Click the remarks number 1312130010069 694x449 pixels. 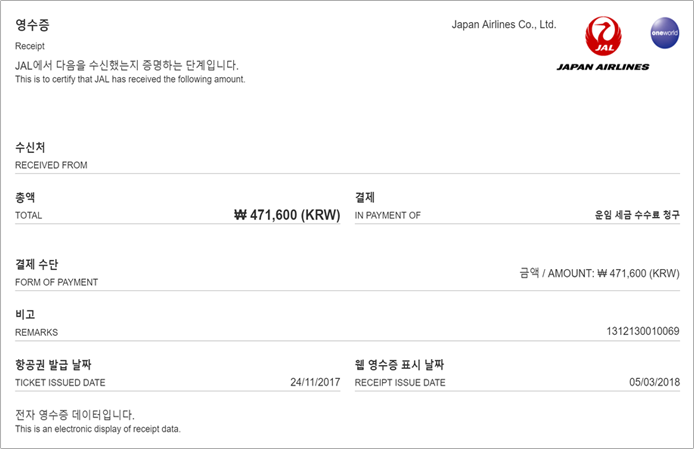pos(643,331)
